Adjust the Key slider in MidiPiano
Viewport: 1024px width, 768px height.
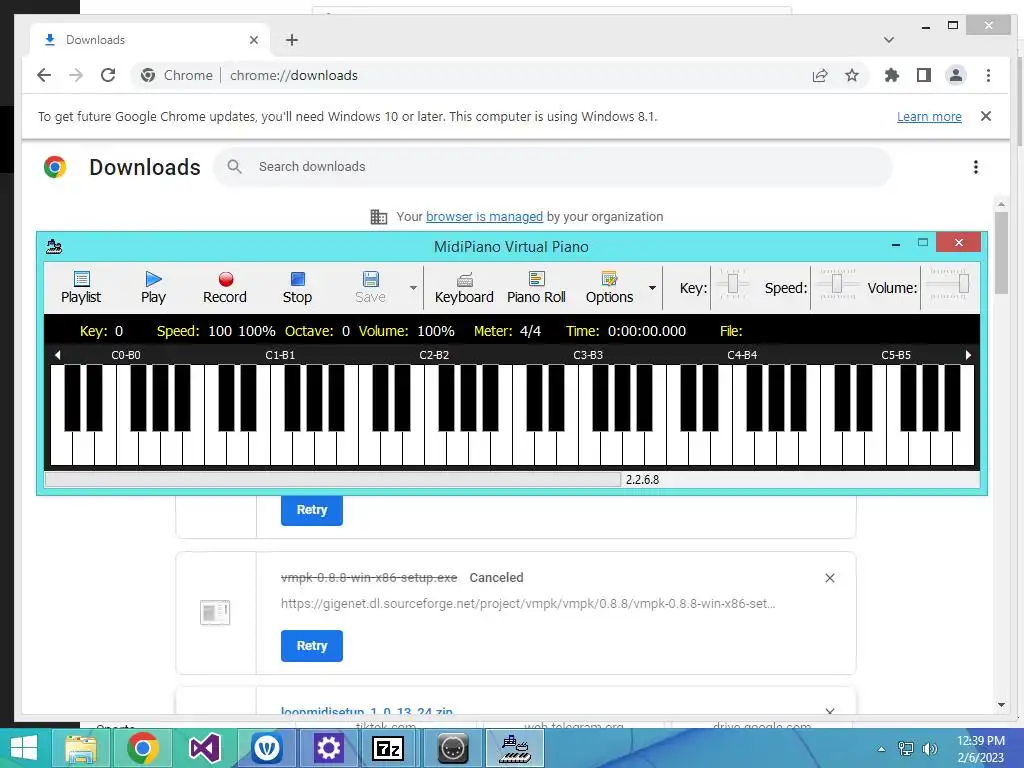(x=733, y=284)
